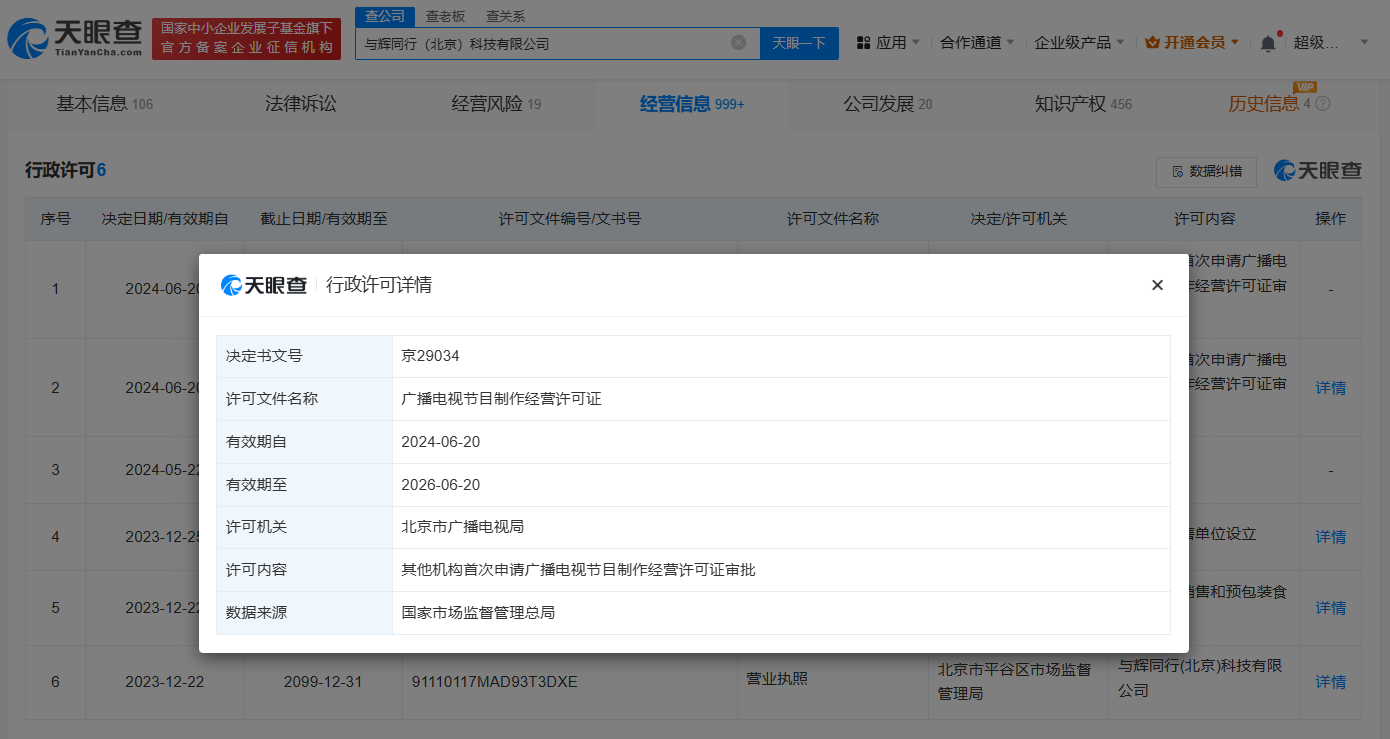The height and width of the screenshot is (739, 1390).
Task: Click the 天眼一下 search button
Action: click(x=798, y=43)
